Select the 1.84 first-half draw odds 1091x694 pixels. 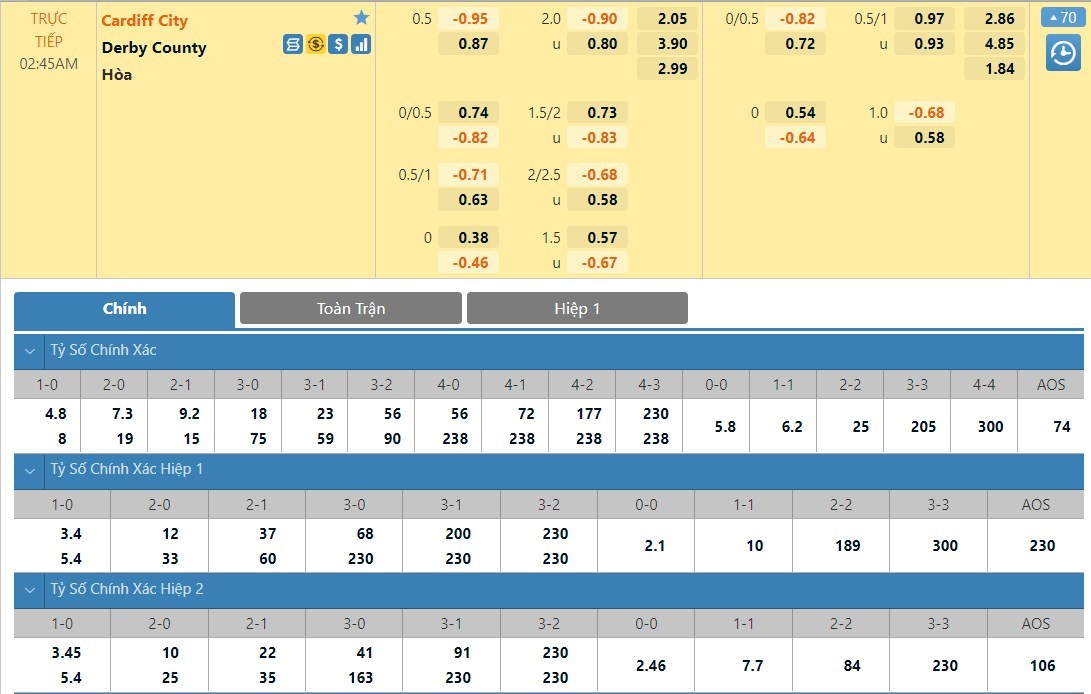995,69
